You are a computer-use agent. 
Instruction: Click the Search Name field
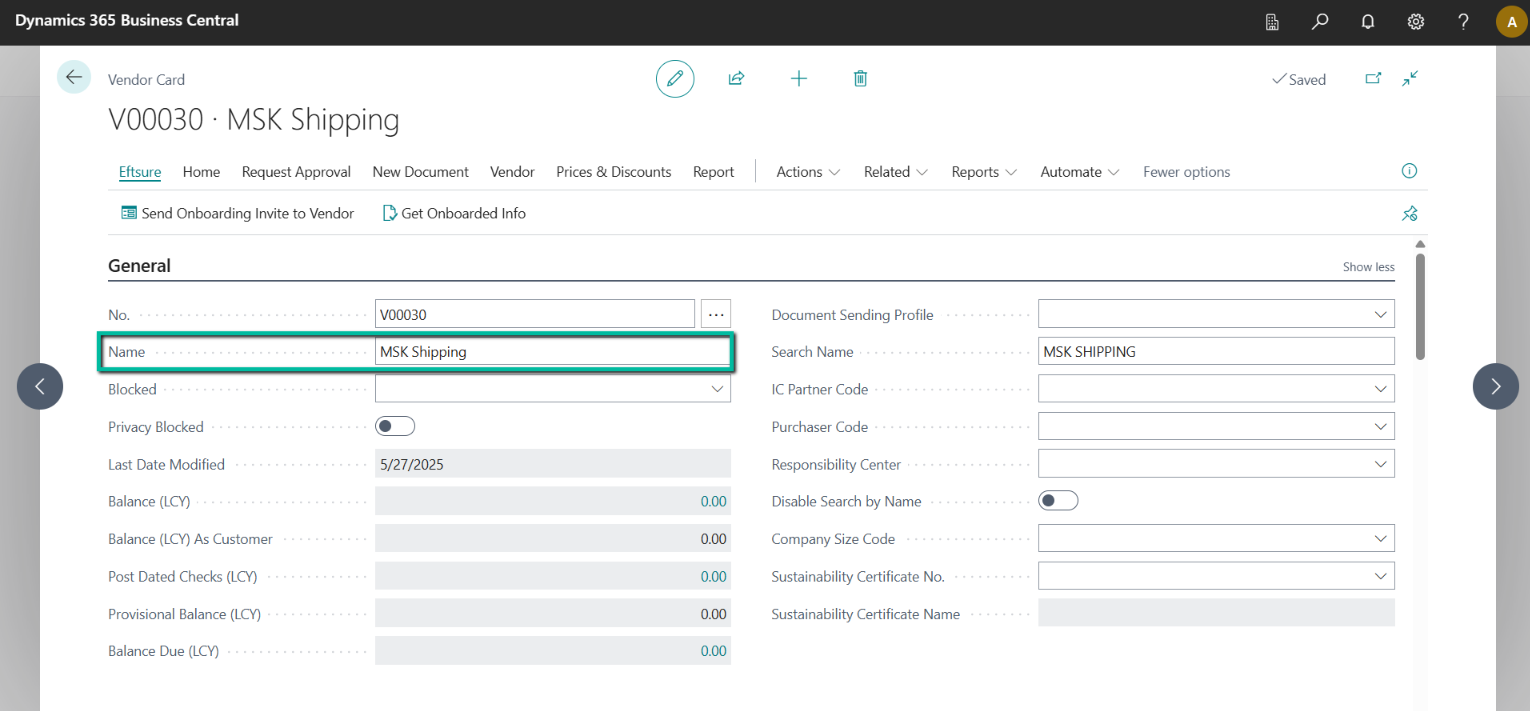pyautogui.click(x=1217, y=352)
